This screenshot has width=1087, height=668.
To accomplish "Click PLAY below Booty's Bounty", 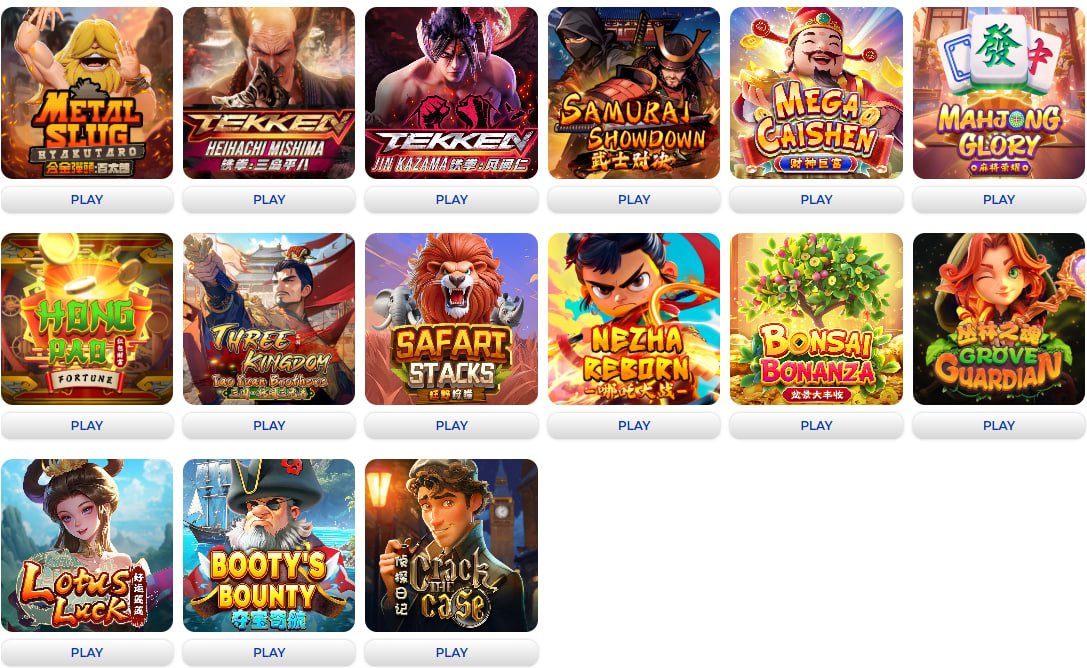I will point(269,652).
